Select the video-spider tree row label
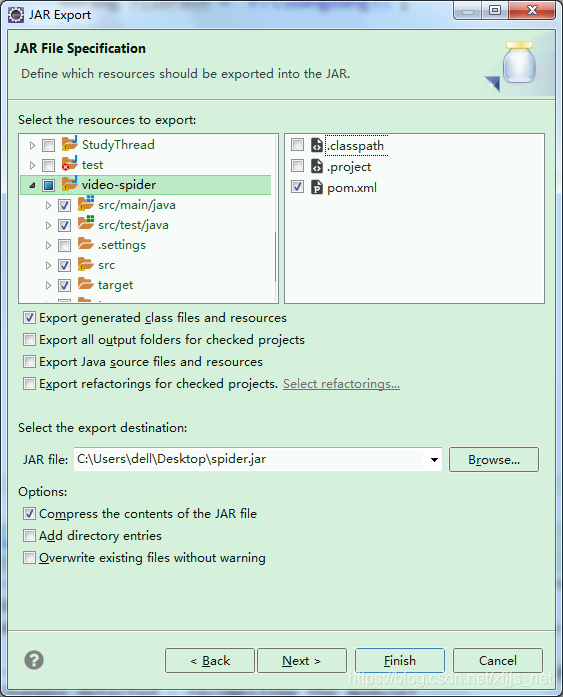This screenshot has height=697, width=563. 119,185
